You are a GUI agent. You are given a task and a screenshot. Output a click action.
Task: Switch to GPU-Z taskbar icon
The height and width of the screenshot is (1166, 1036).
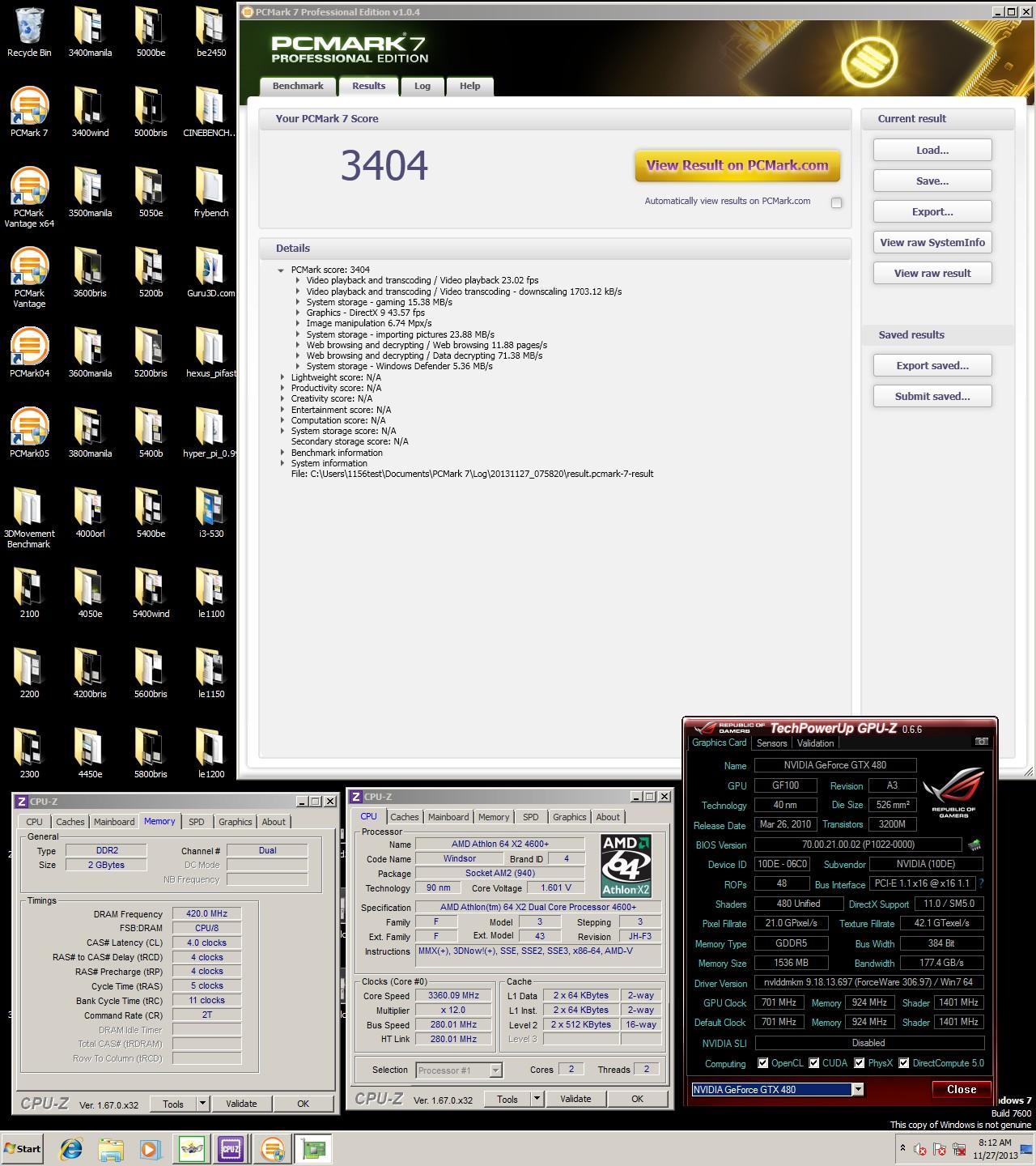click(x=314, y=1149)
